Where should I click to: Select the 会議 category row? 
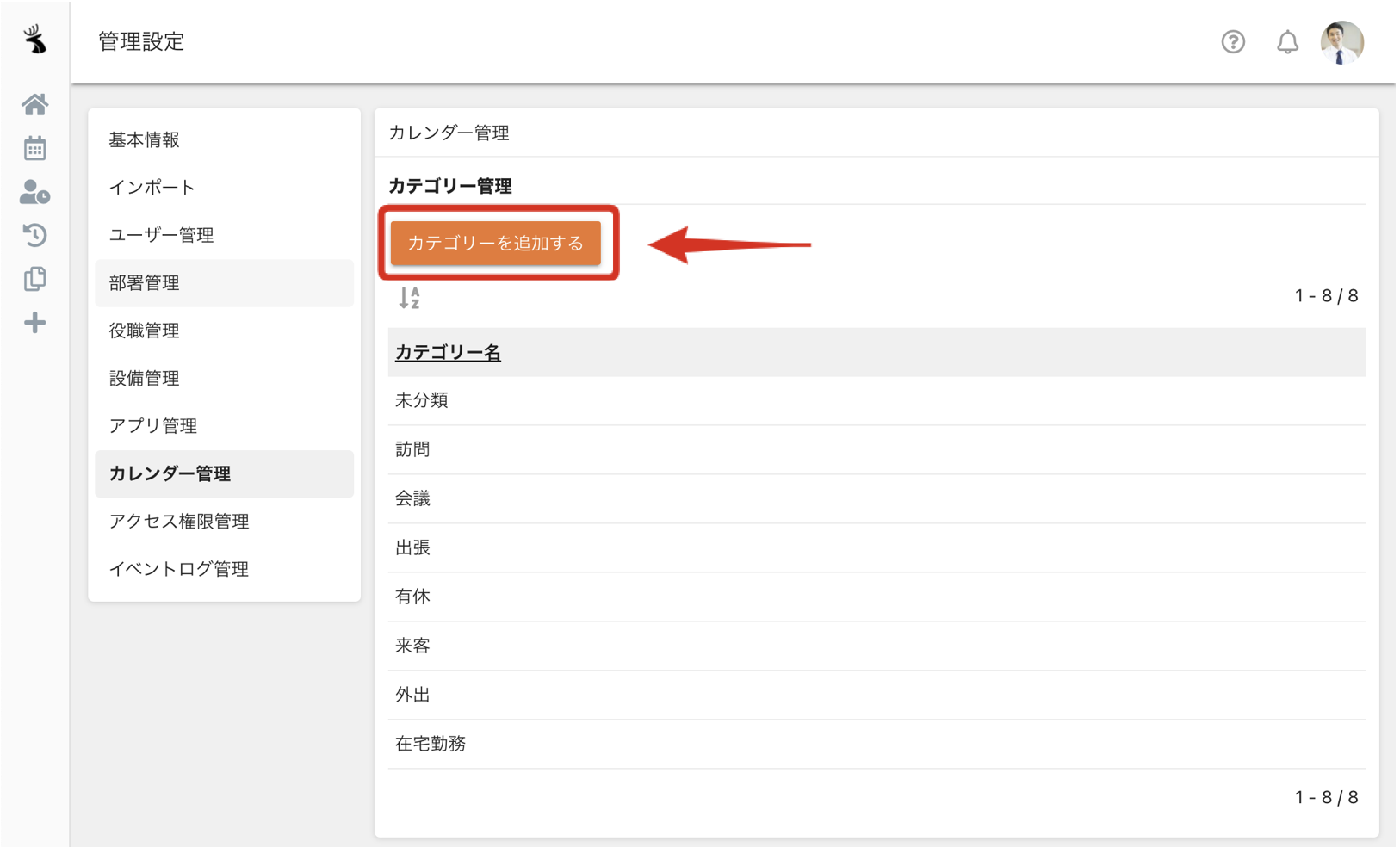pos(412,498)
